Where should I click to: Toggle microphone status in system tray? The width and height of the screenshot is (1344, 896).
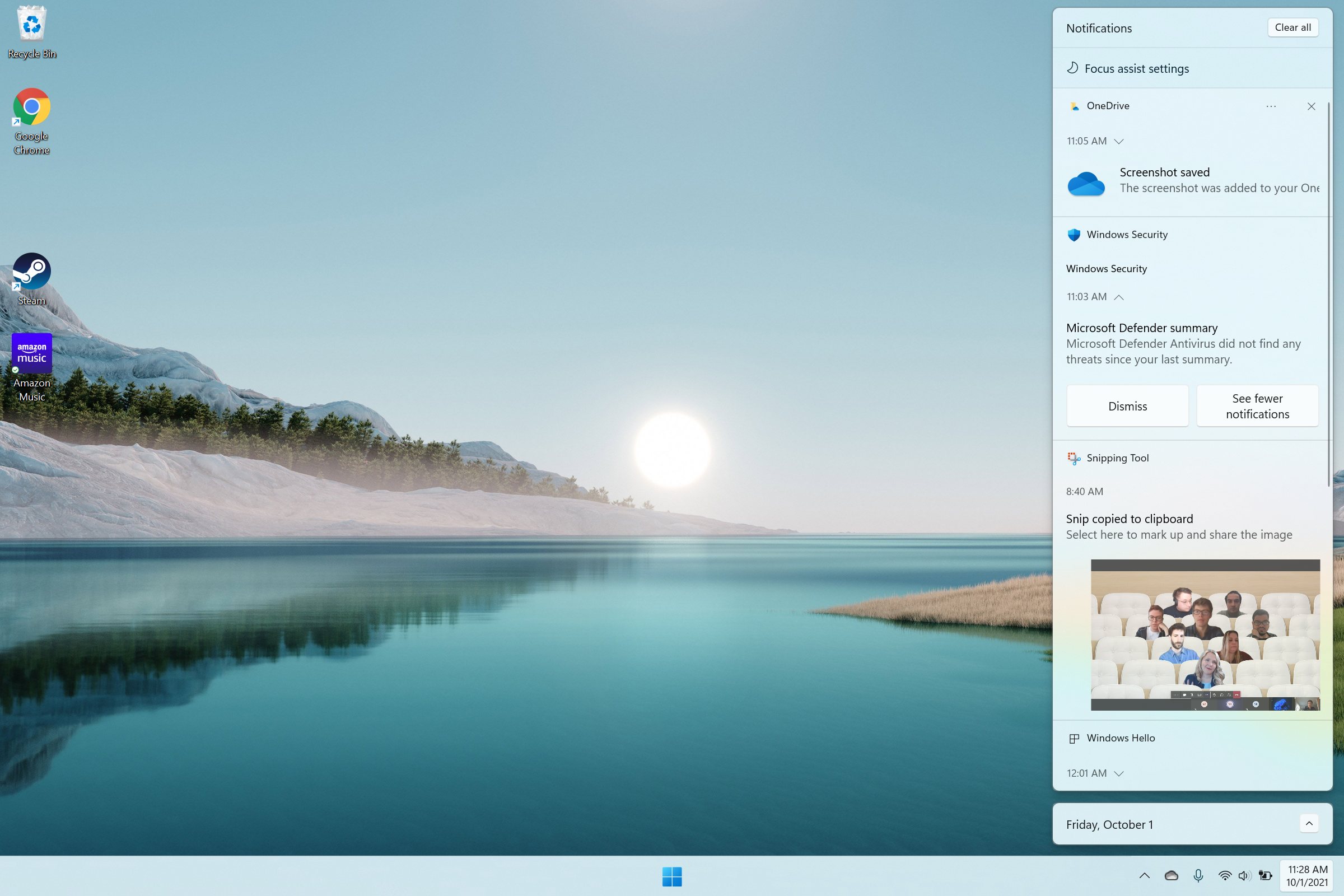1197,876
